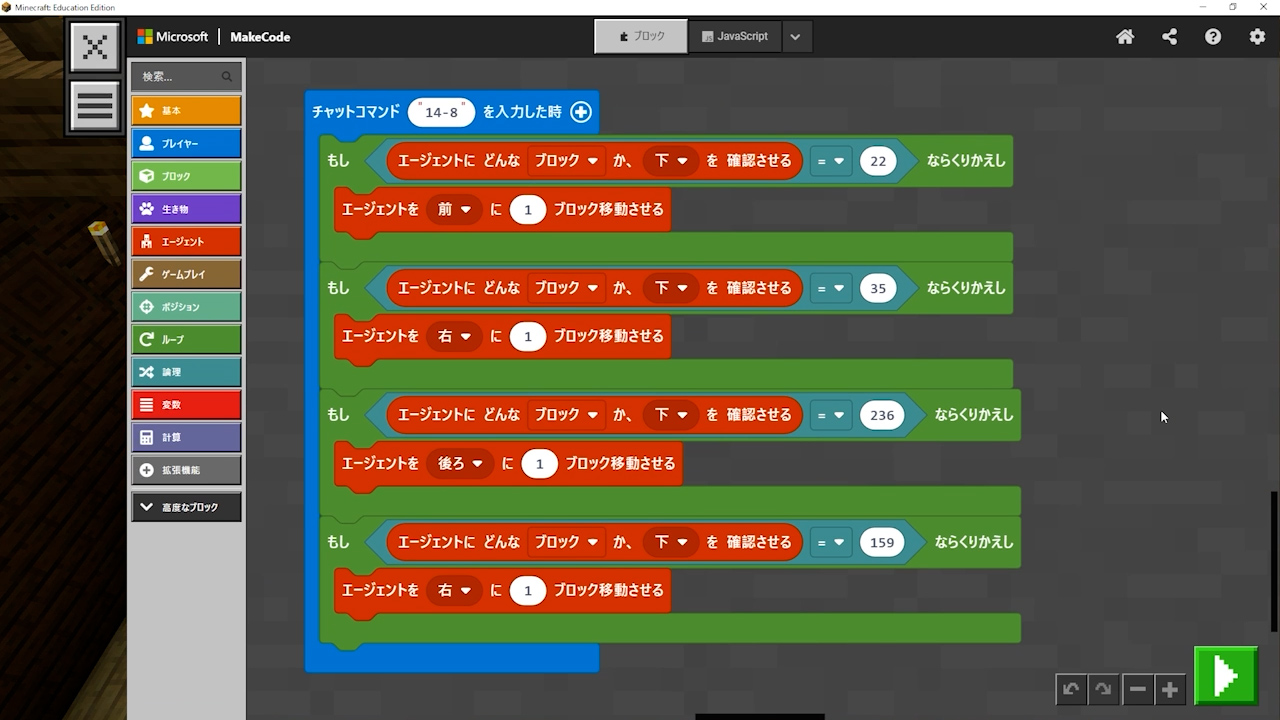The image size is (1280, 720).
Task: Switch to the JavaScript editor tab
Action: tap(735, 37)
